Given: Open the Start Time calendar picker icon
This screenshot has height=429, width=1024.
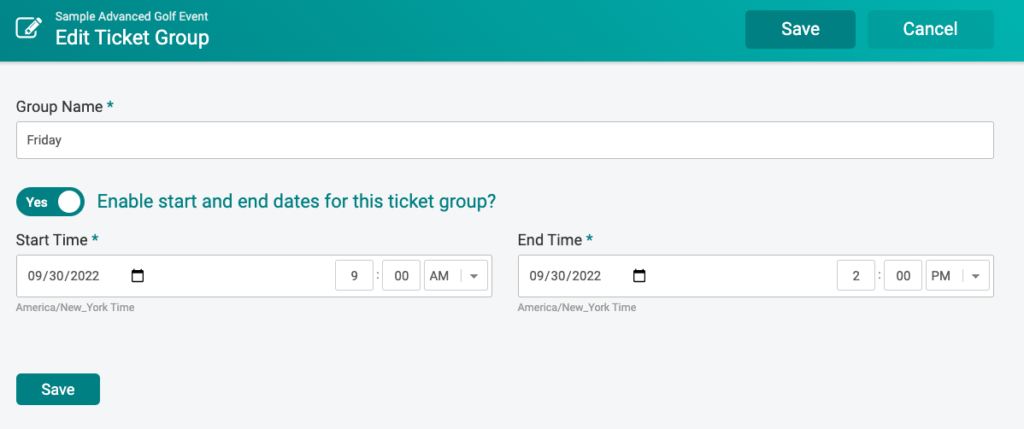Looking at the screenshot, I should (x=137, y=276).
